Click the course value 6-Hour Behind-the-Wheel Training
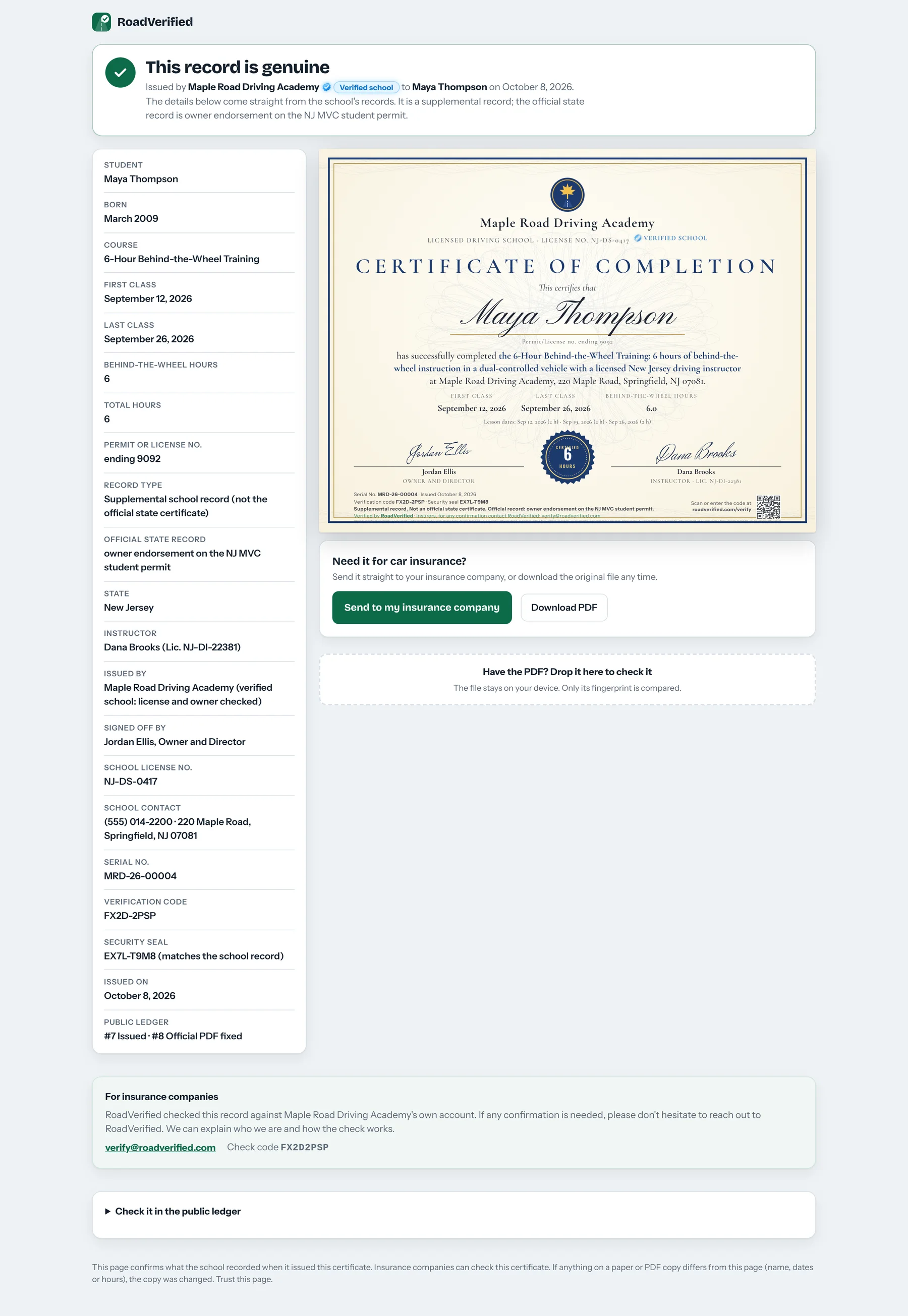 tap(182, 259)
